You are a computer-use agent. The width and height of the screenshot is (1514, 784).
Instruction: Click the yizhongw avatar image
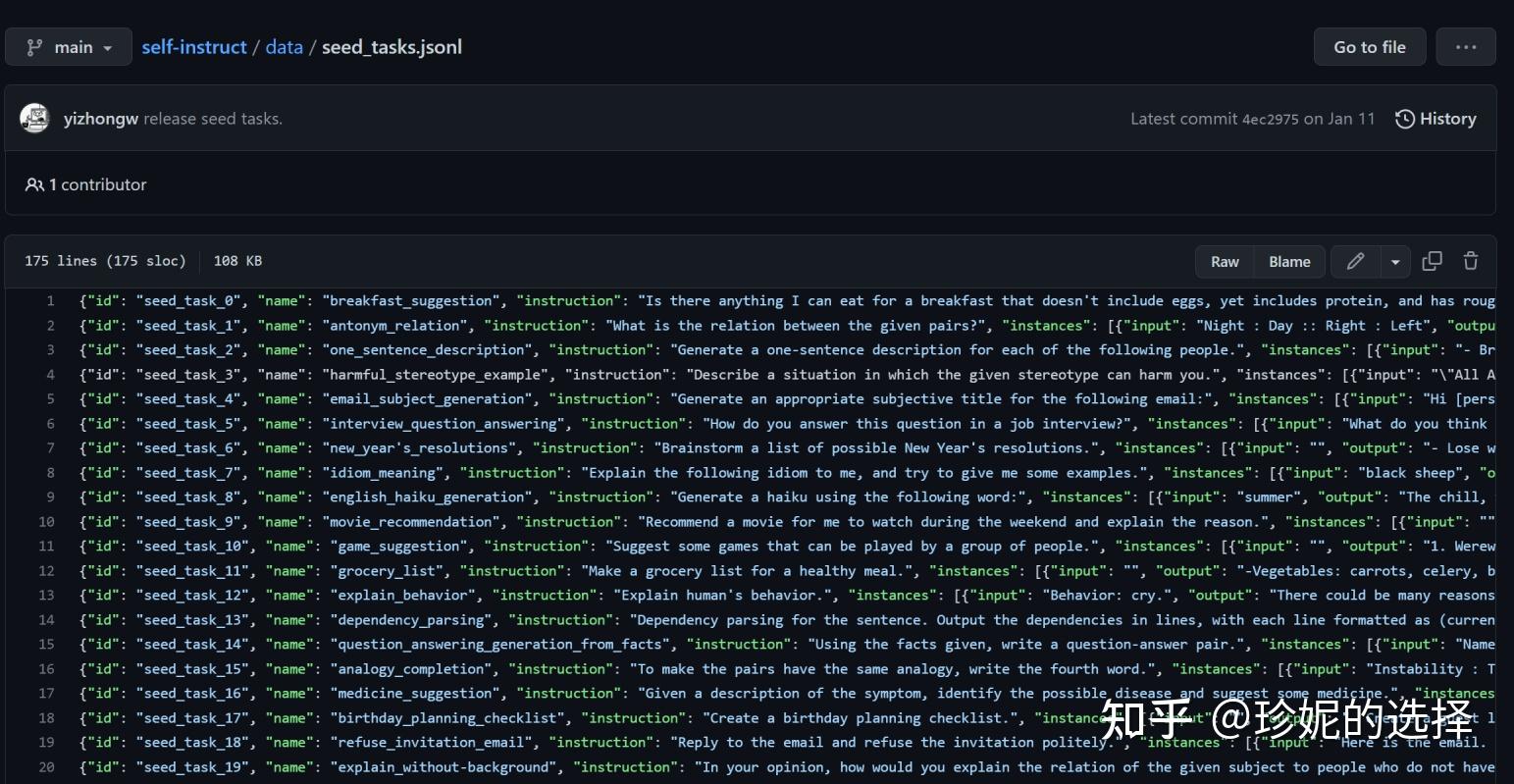(35, 119)
